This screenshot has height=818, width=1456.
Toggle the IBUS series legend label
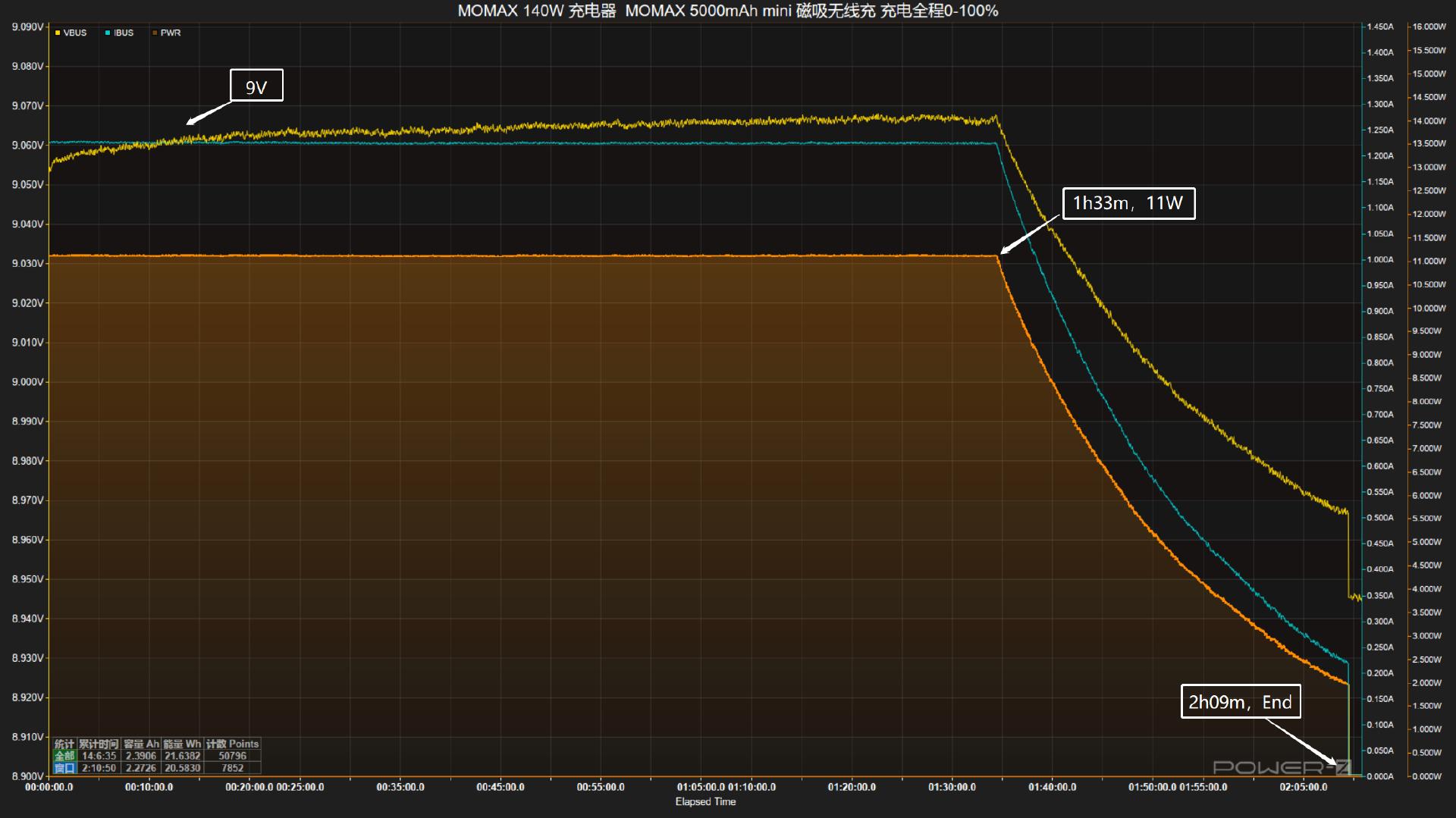click(x=124, y=33)
